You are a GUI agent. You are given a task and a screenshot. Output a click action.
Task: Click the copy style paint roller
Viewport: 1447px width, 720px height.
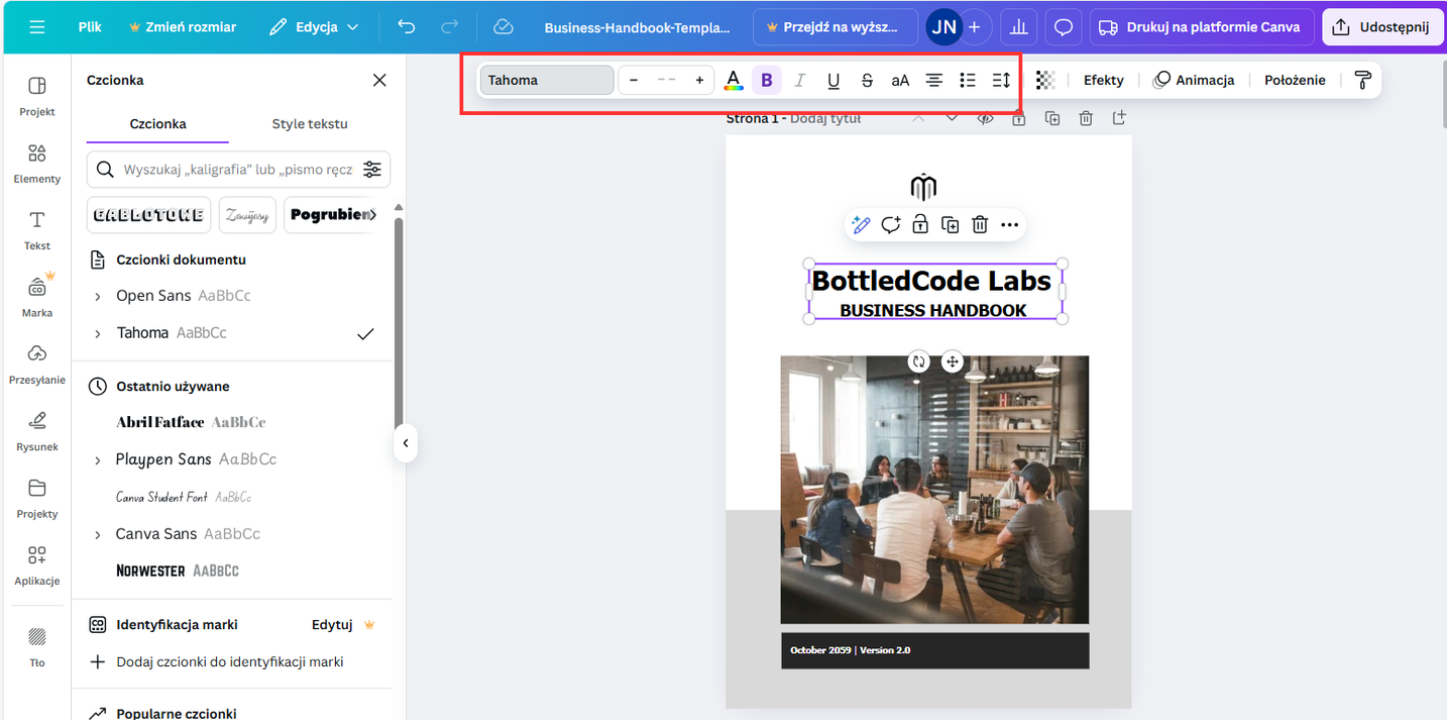pyautogui.click(x=1362, y=80)
